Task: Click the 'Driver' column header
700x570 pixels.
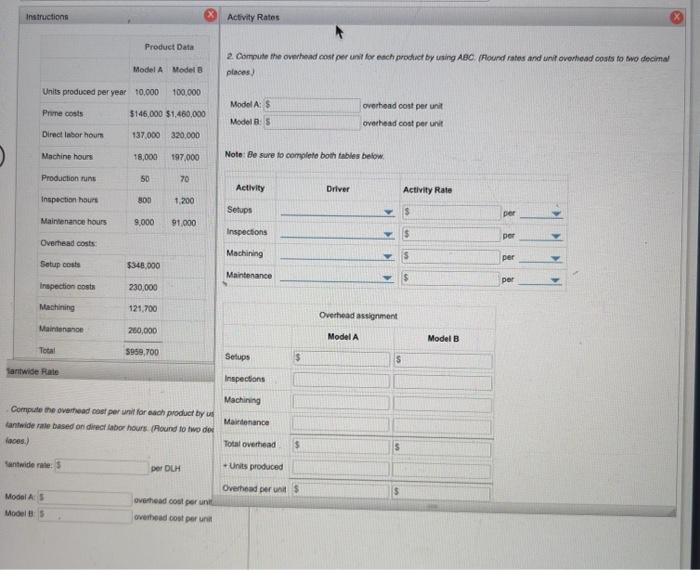Action: point(338,189)
